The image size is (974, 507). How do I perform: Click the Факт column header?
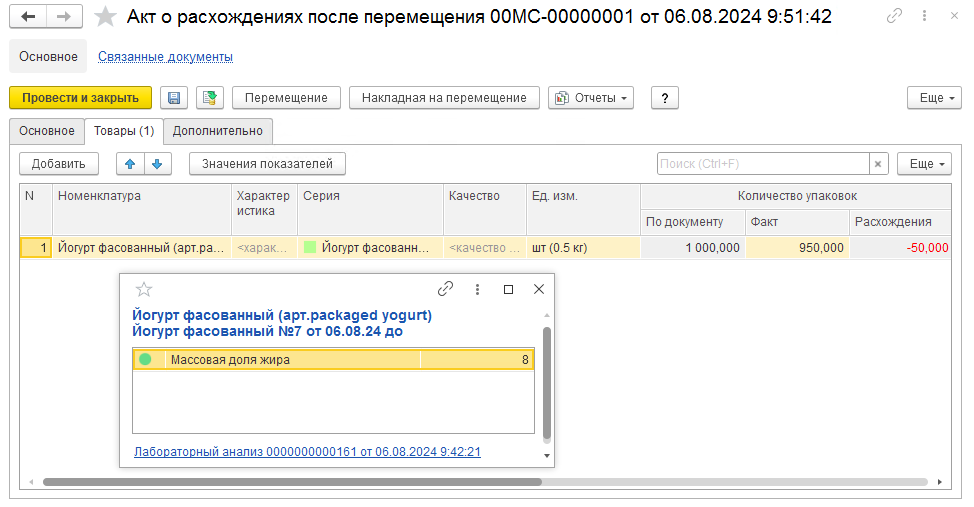coord(797,222)
